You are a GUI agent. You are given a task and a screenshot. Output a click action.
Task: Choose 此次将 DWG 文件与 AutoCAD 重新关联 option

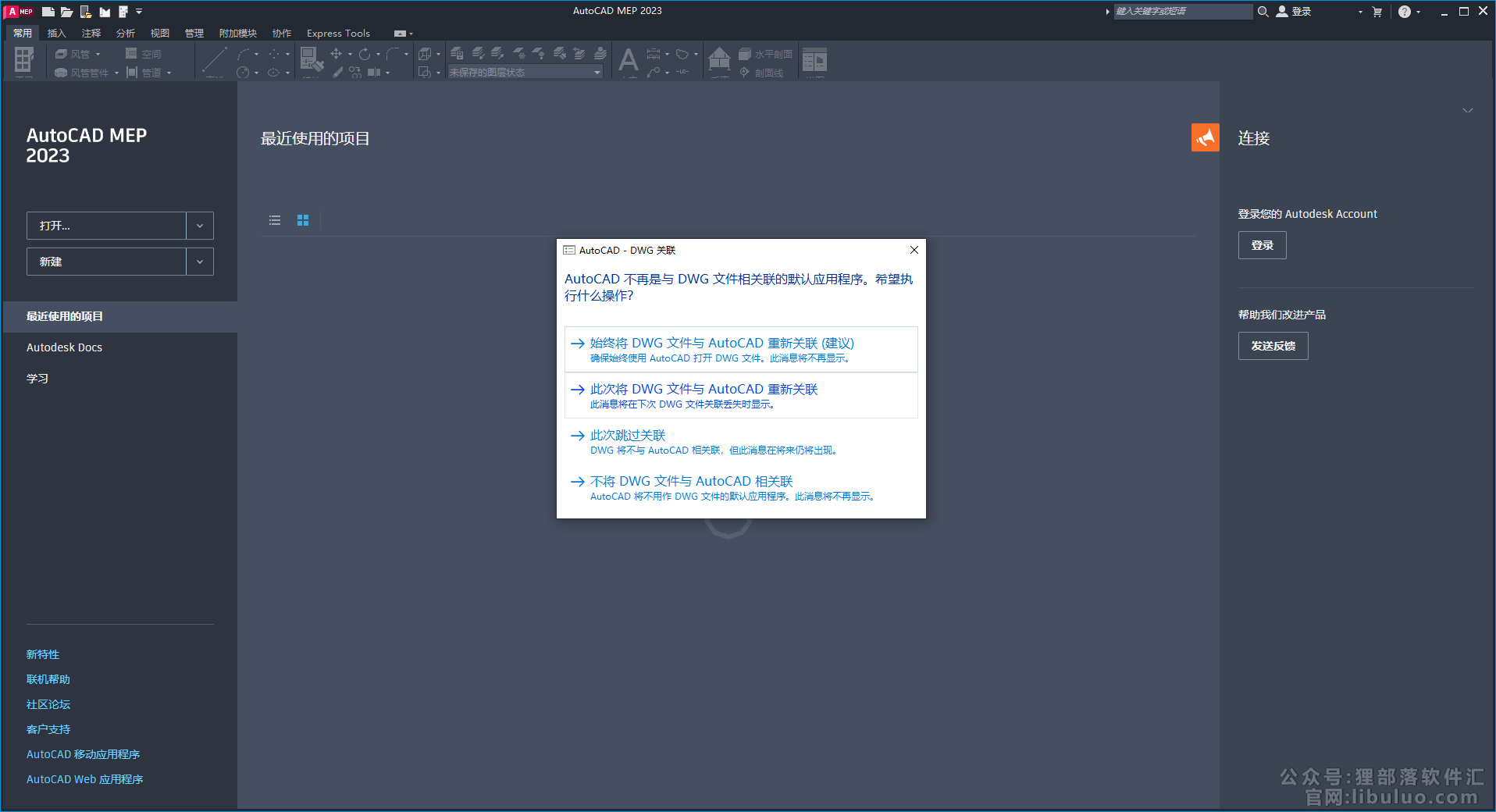740,395
